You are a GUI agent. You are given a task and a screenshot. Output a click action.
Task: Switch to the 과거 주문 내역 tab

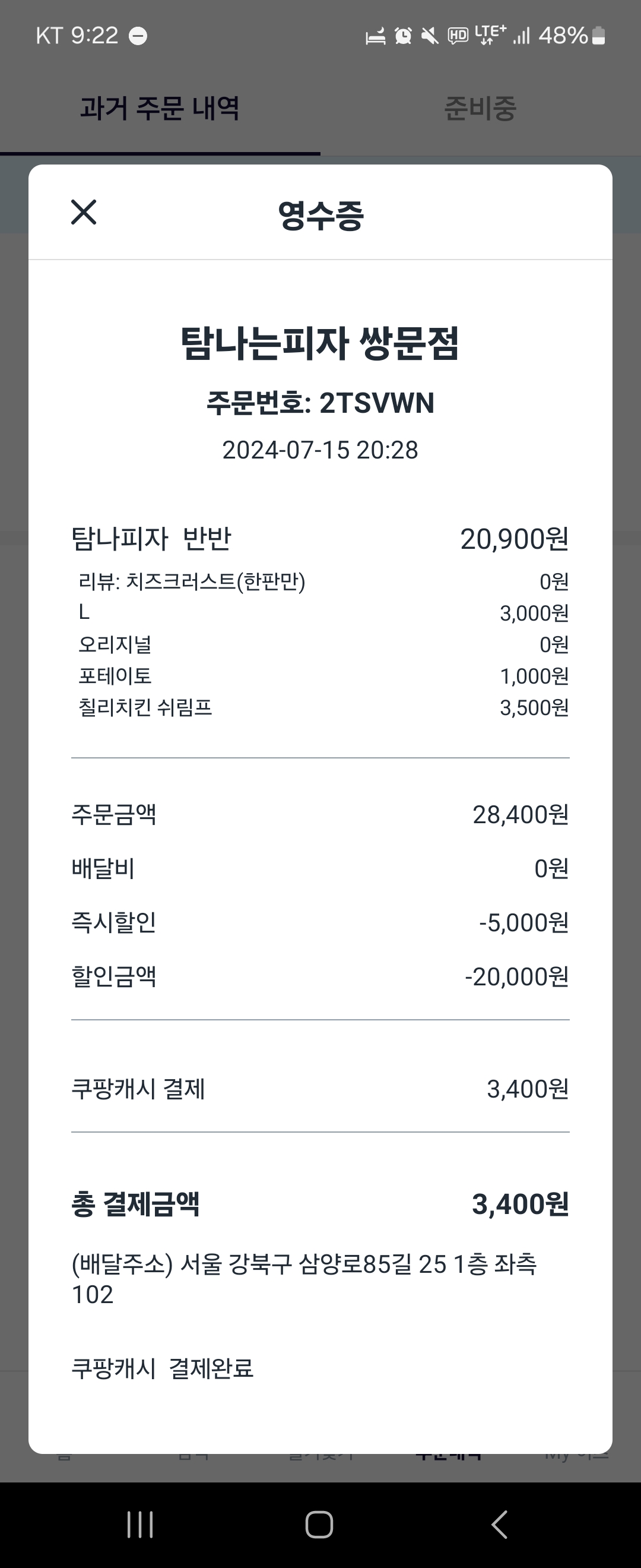point(159,109)
